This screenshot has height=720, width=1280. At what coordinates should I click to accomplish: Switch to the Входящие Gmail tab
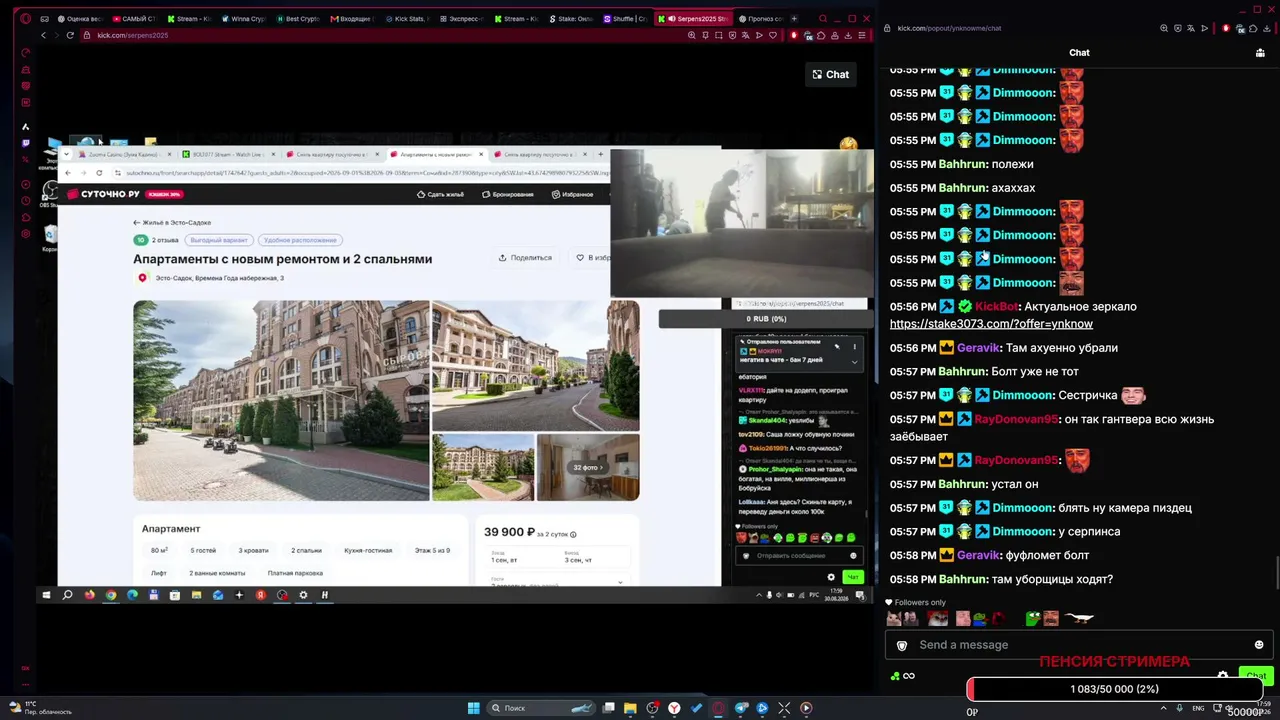tap(355, 19)
